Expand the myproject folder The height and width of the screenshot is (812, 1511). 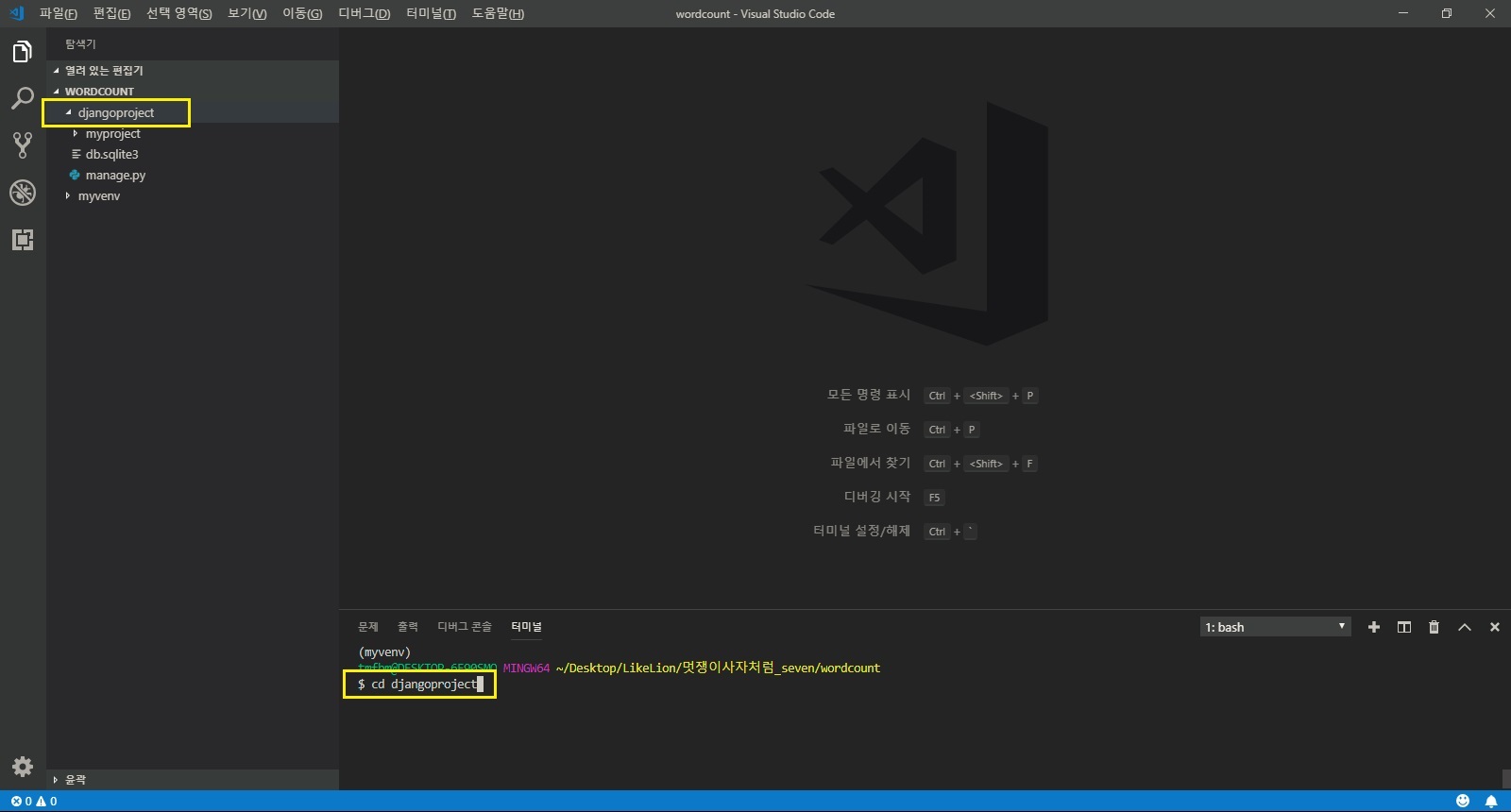(76, 133)
